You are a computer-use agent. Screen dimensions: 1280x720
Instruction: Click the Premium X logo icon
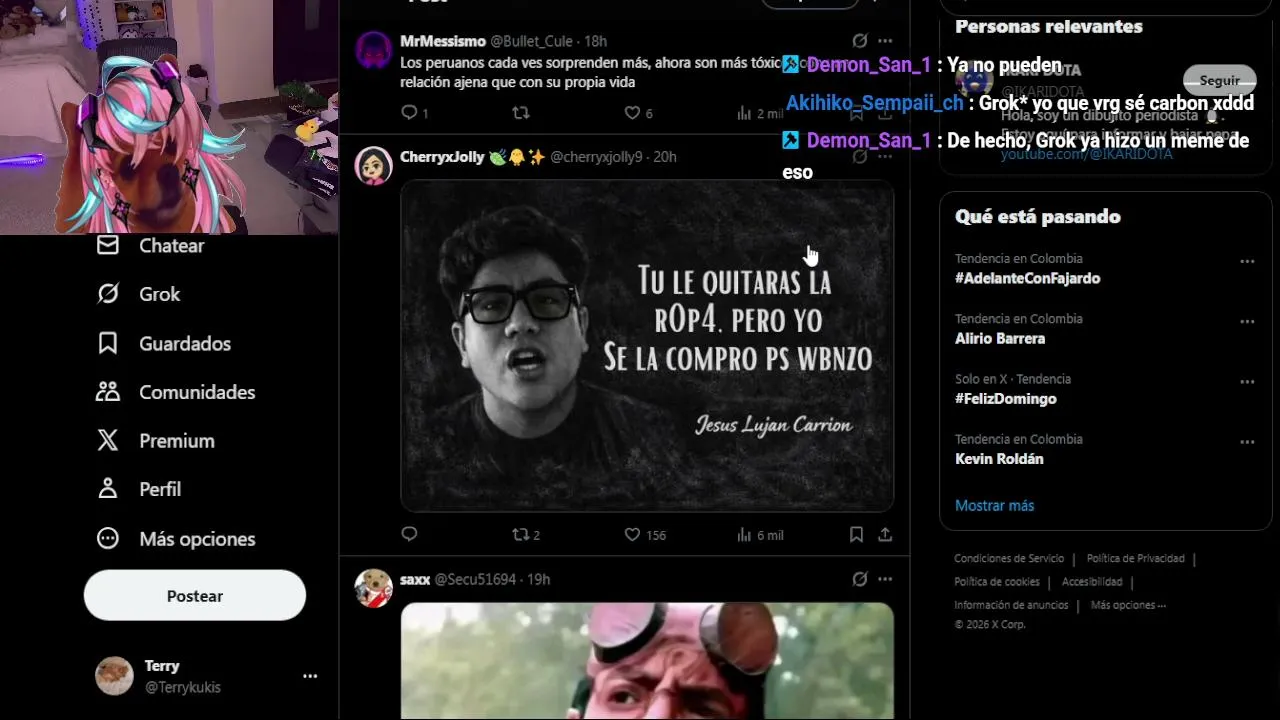(x=107, y=440)
